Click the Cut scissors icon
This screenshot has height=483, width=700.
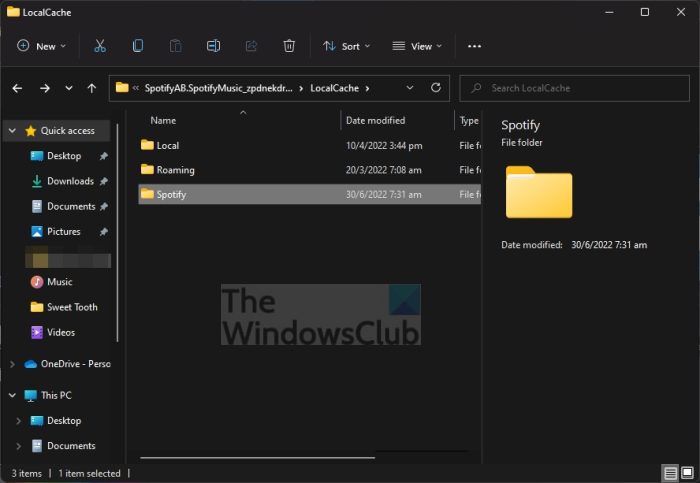click(100, 46)
